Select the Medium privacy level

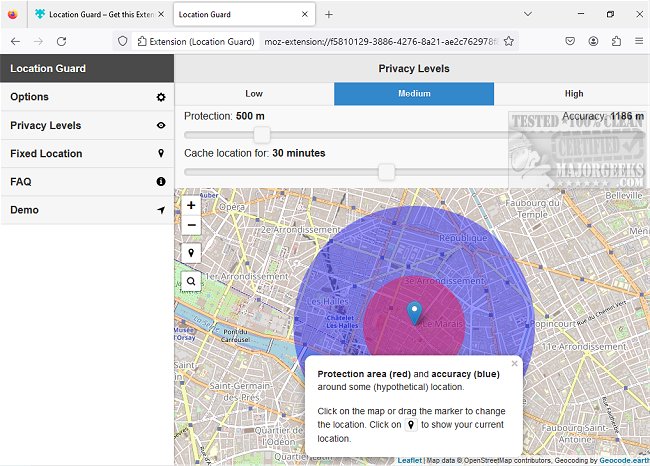point(414,94)
